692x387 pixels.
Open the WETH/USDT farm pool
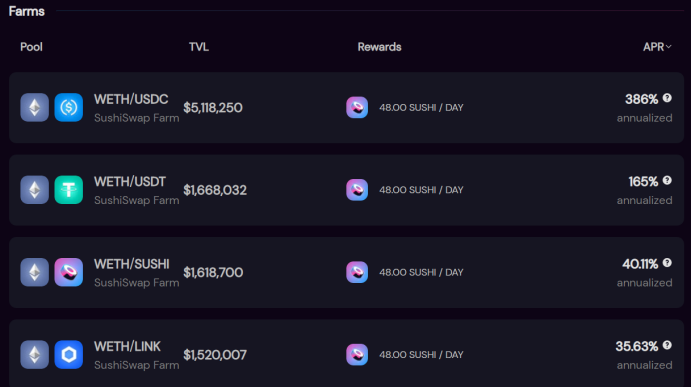[x=346, y=190]
